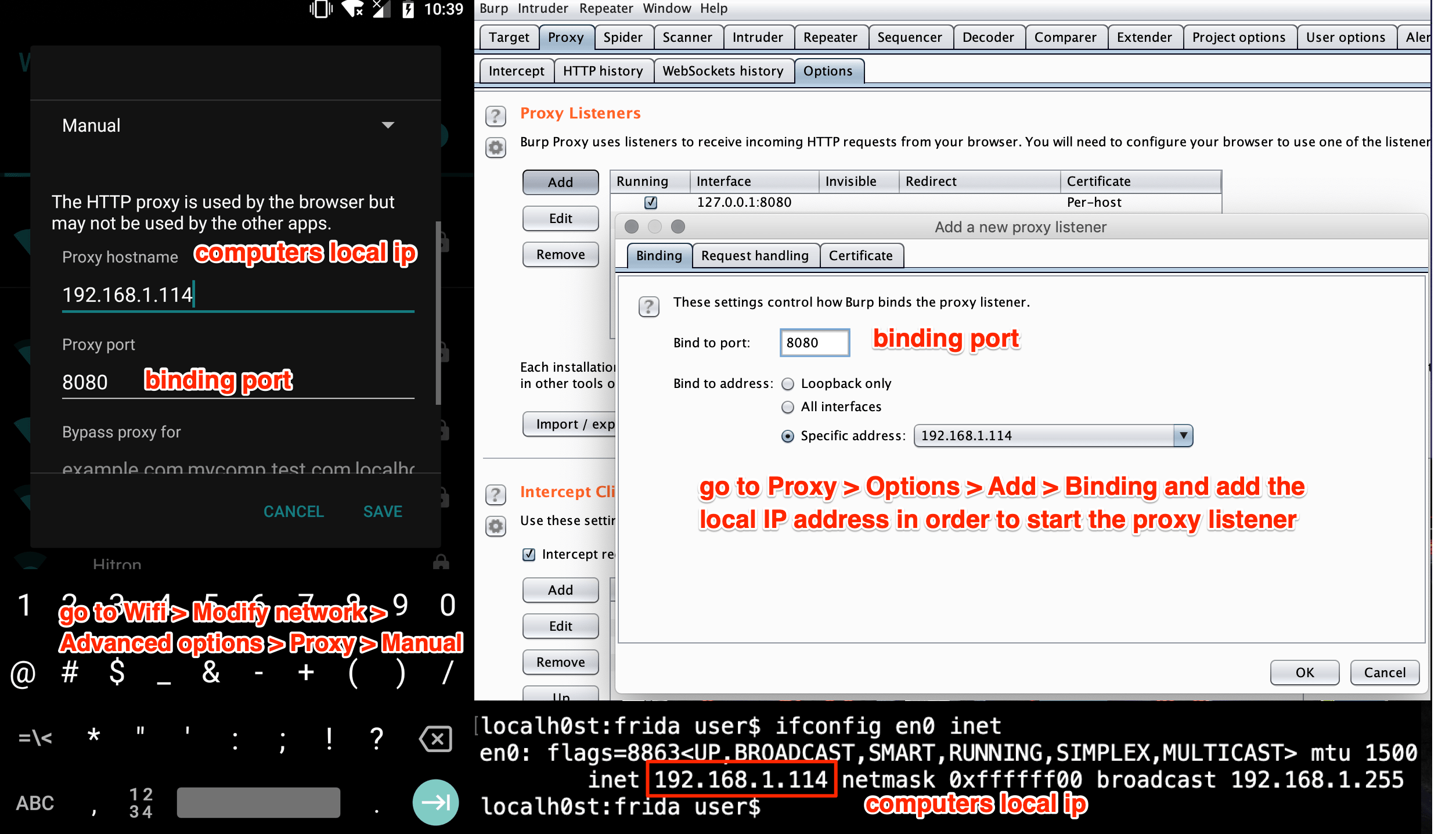Uncheck Running for the 127.0.0.1:8080 listener
The width and height of the screenshot is (1456, 834).
point(650,203)
